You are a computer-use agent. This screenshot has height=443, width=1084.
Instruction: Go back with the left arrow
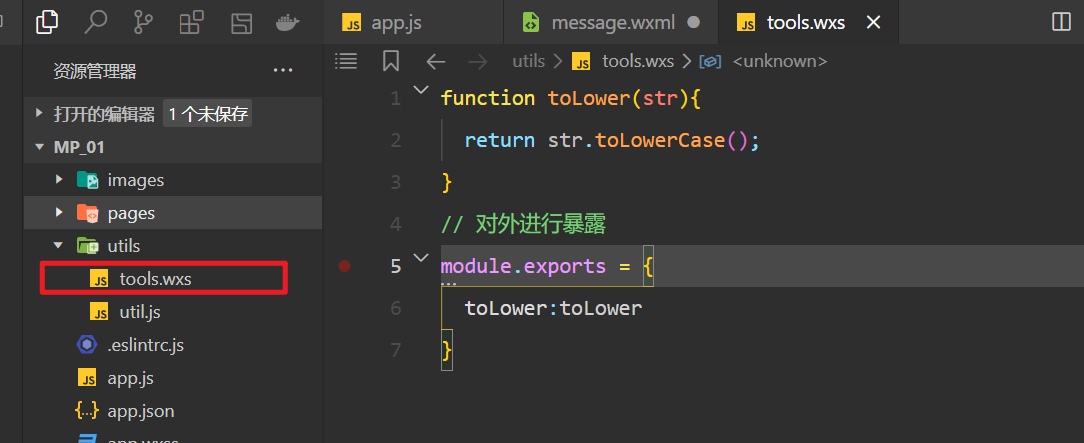pos(436,62)
